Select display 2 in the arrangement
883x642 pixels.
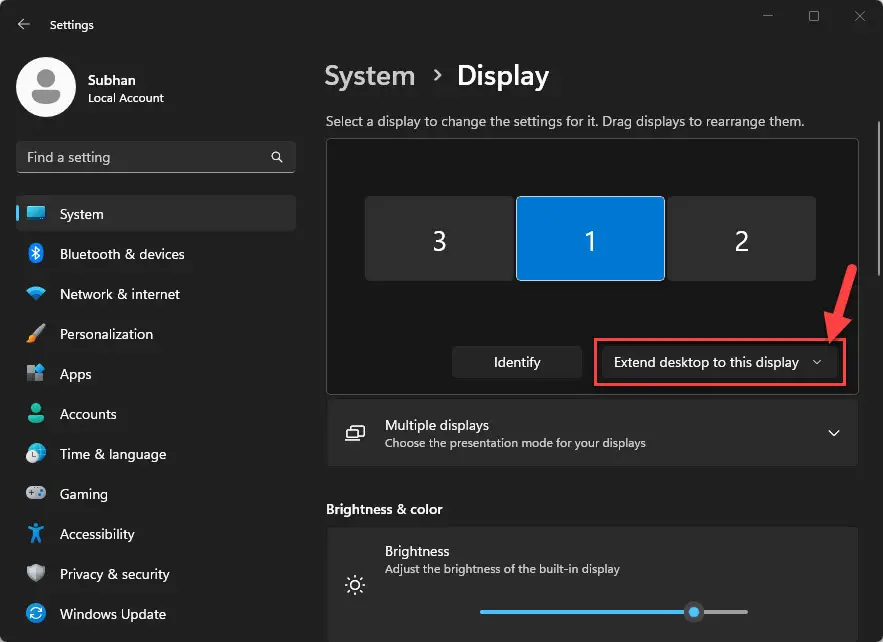[x=741, y=238]
